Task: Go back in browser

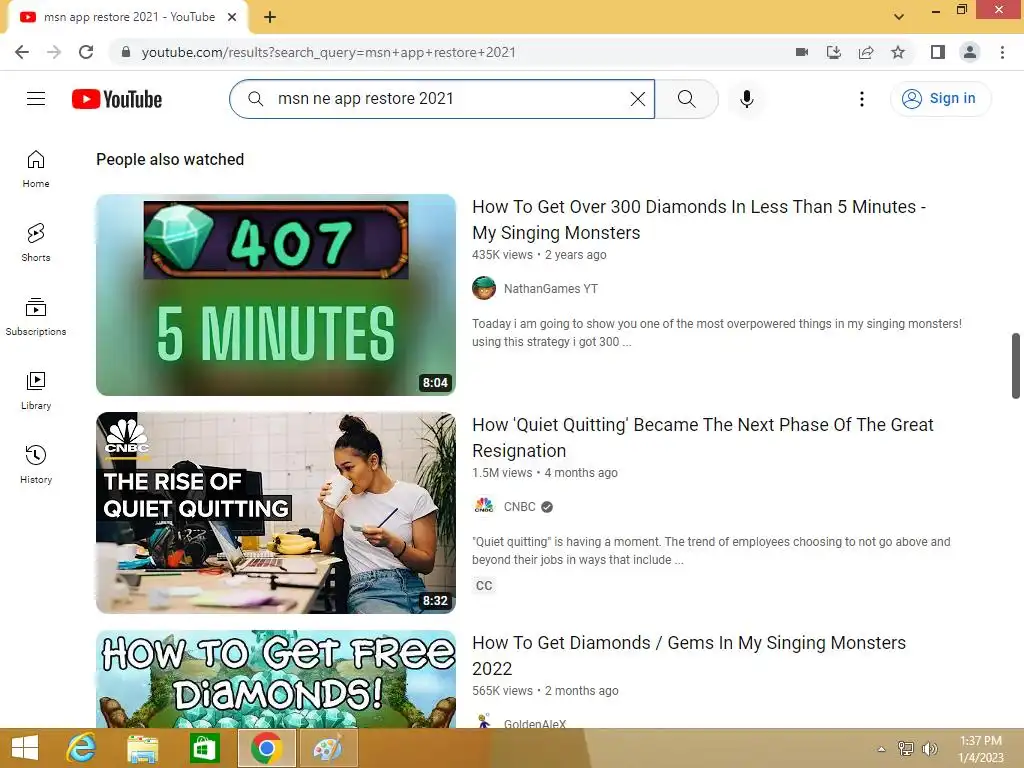Action: pyautogui.click(x=22, y=52)
